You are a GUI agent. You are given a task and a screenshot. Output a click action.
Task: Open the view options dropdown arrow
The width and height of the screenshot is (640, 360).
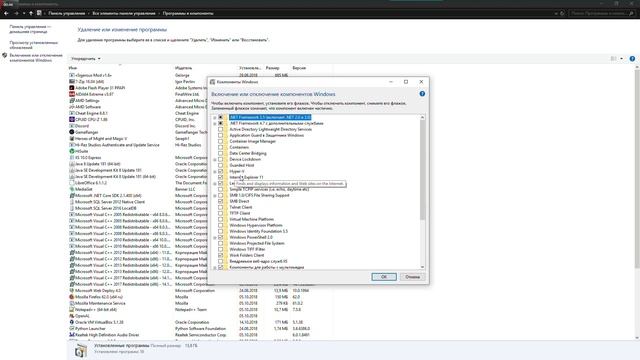pyautogui.click(x=622, y=59)
